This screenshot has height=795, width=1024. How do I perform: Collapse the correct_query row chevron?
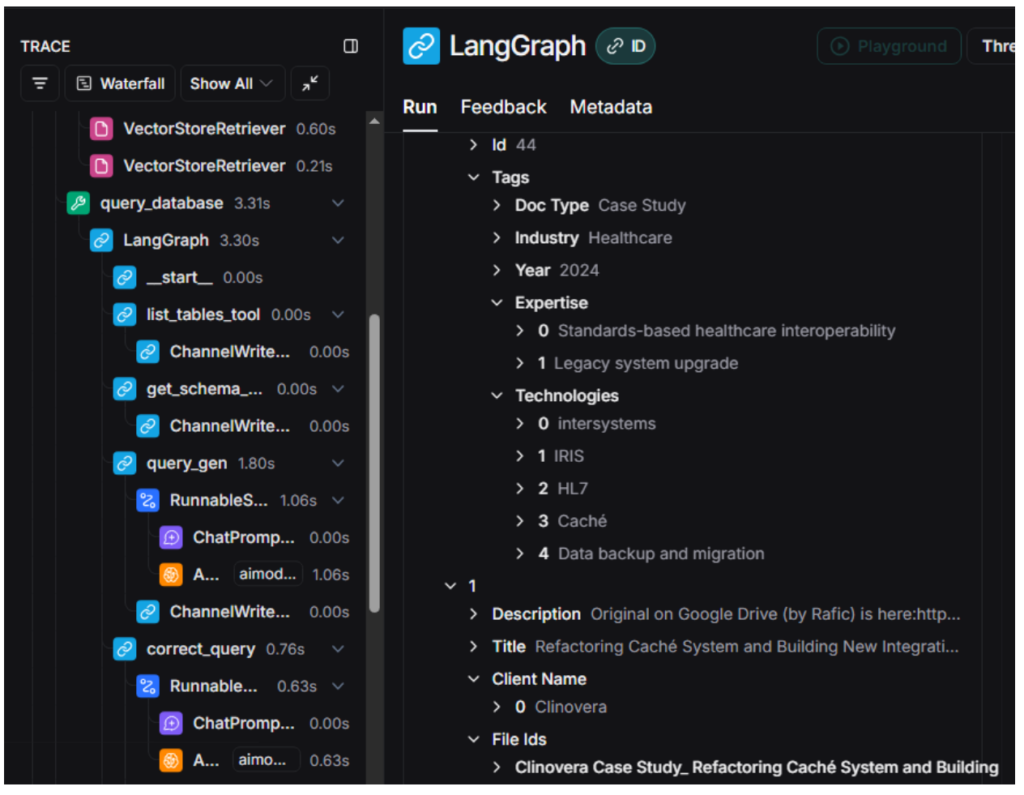click(x=338, y=649)
